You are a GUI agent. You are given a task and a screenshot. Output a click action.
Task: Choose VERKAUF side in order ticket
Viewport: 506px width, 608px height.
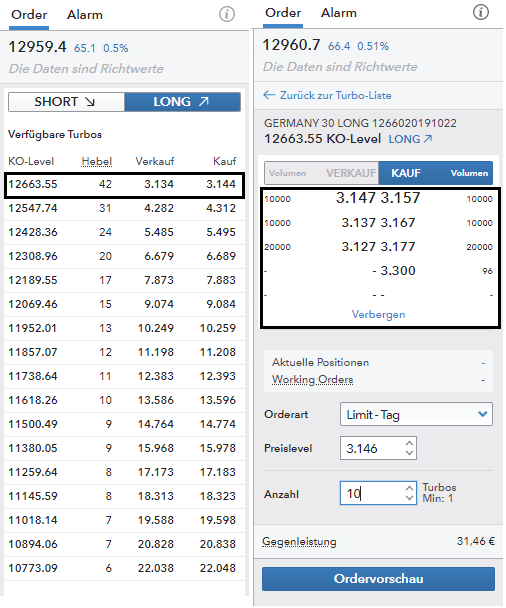pyautogui.click(x=322, y=173)
